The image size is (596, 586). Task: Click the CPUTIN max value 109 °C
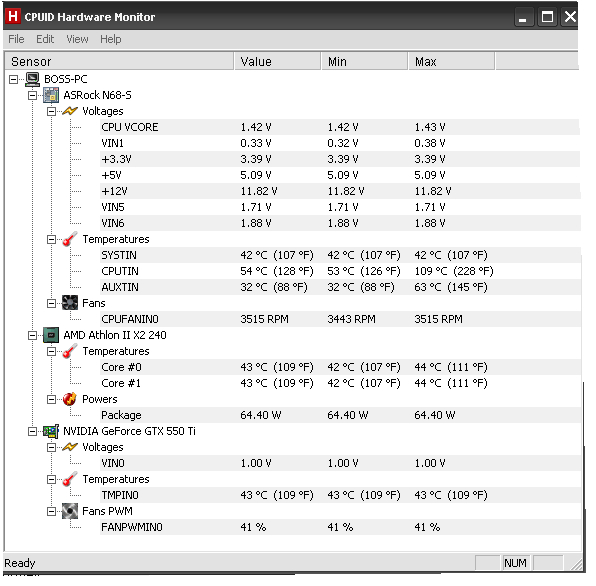pyautogui.click(x=454, y=271)
